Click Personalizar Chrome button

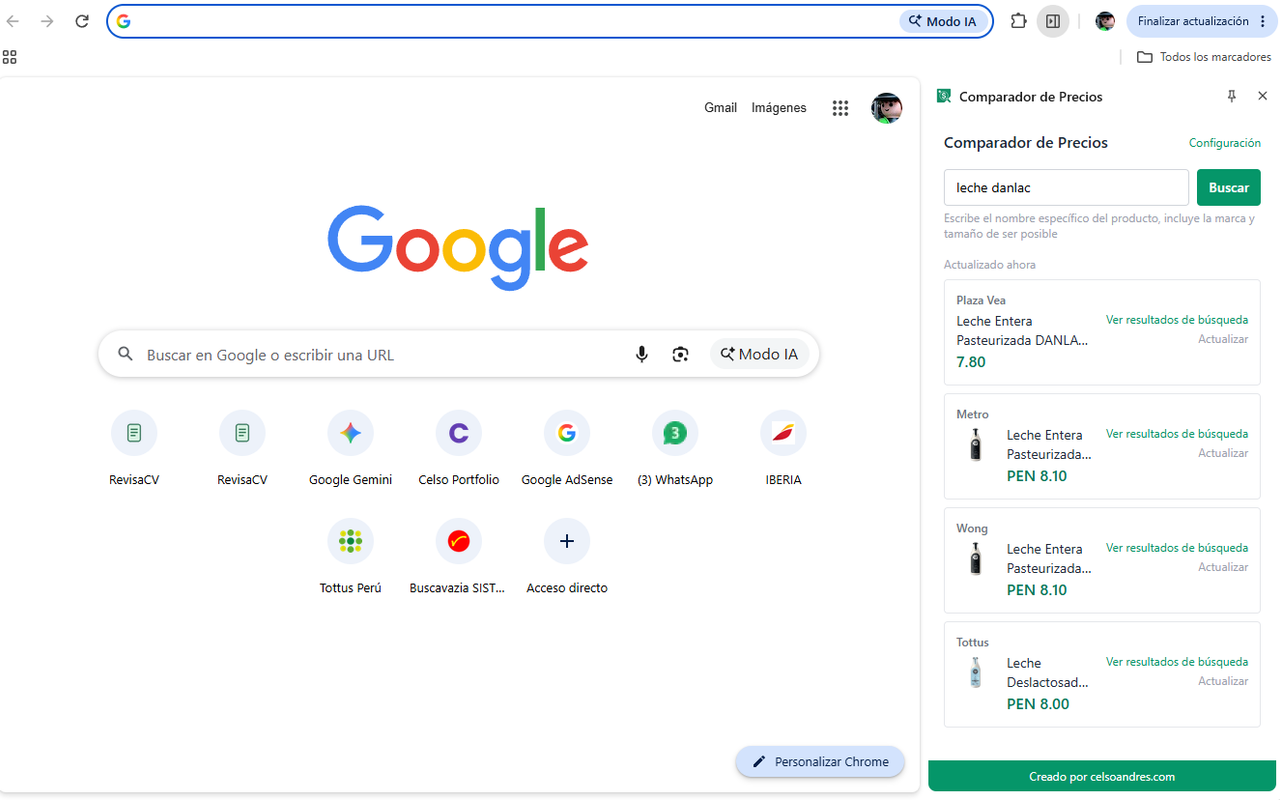pos(820,762)
